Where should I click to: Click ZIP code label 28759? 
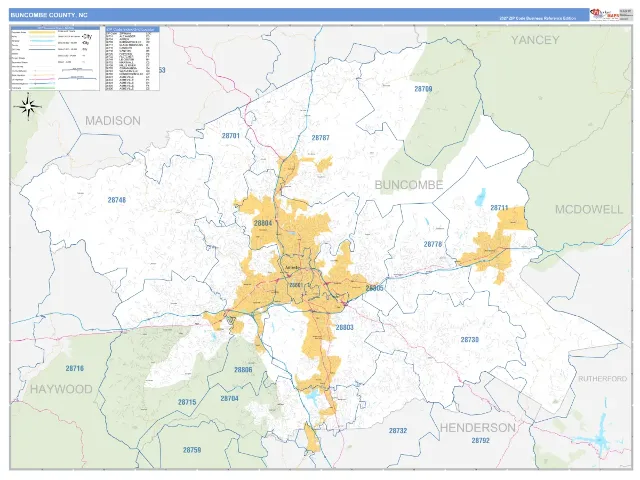tap(192, 450)
